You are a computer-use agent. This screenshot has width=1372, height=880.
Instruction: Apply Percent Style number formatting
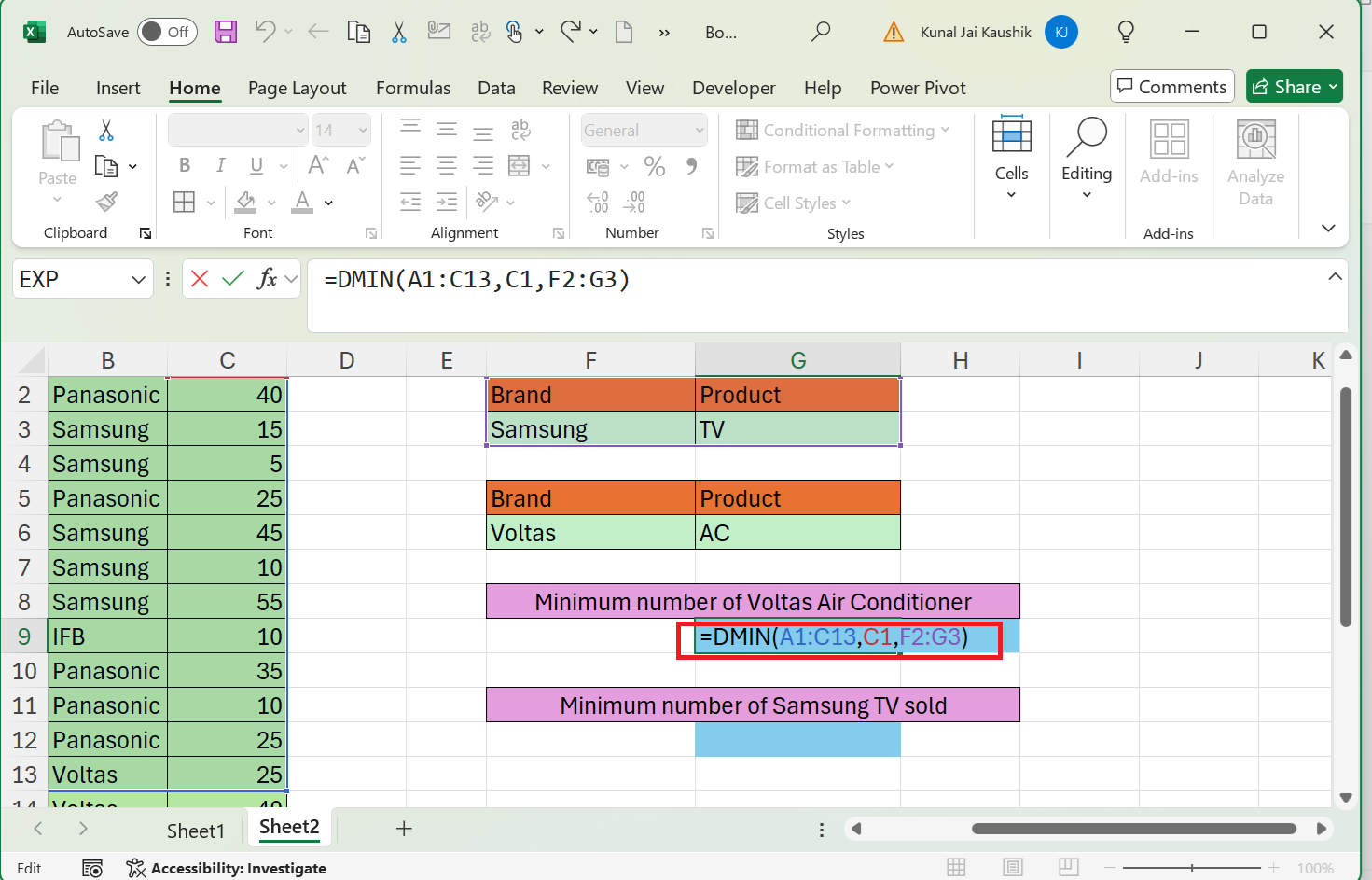click(x=655, y=166)
